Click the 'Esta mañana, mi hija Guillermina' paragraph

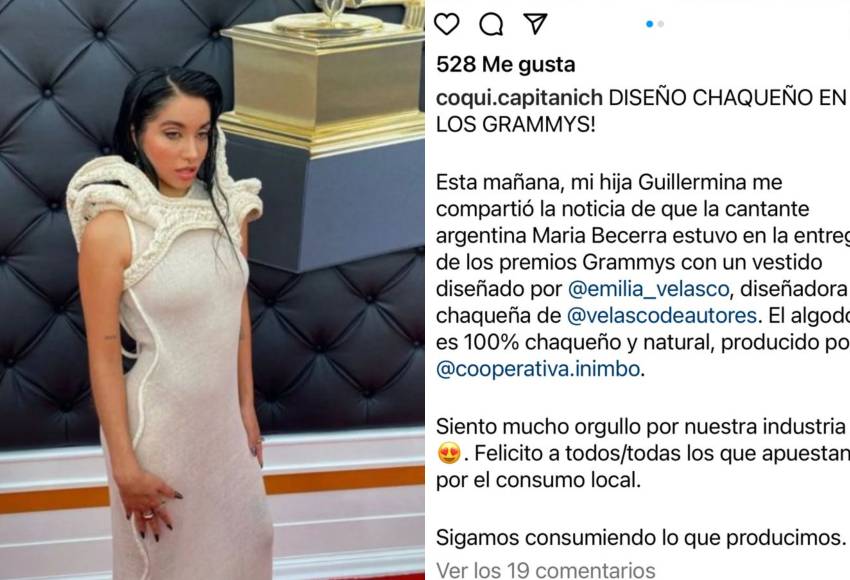[x=643, y=276]
